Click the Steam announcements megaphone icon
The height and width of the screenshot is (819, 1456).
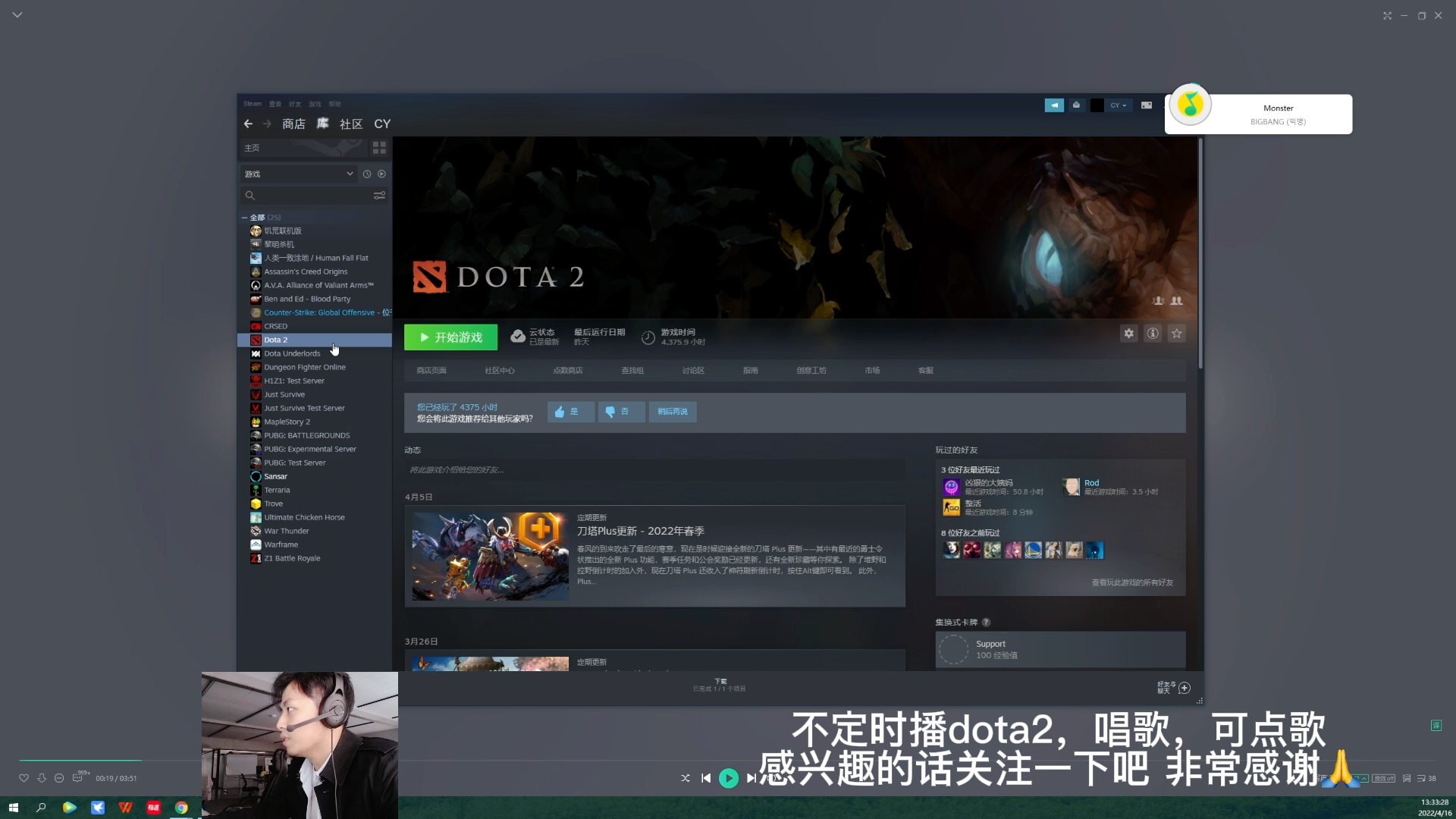[1054, 105]
